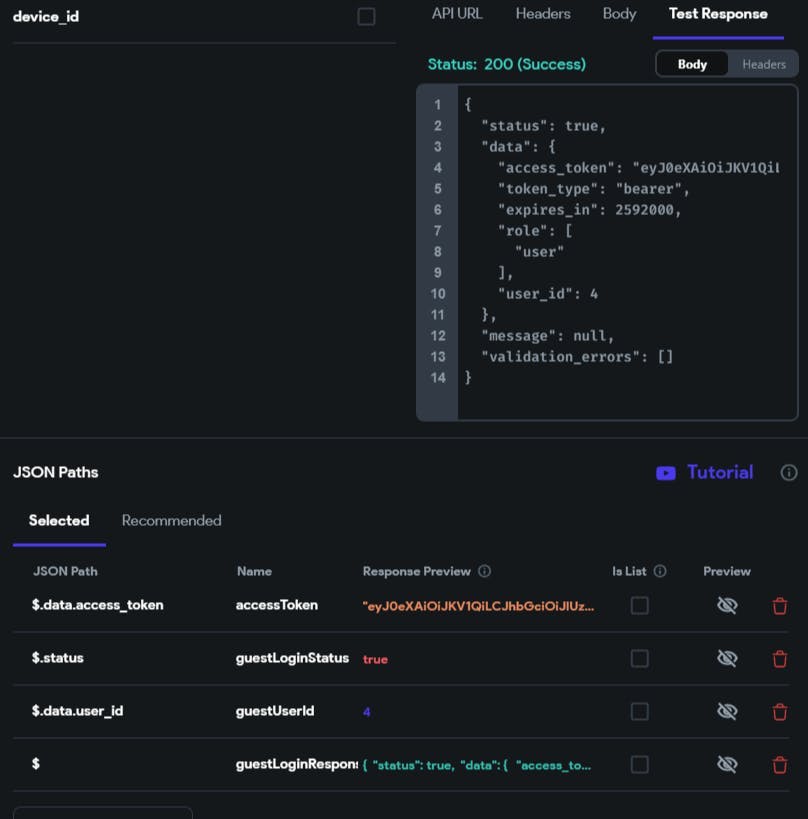Switch to the Headers tab
Screen dimensions: 808x819
[543, 14]
